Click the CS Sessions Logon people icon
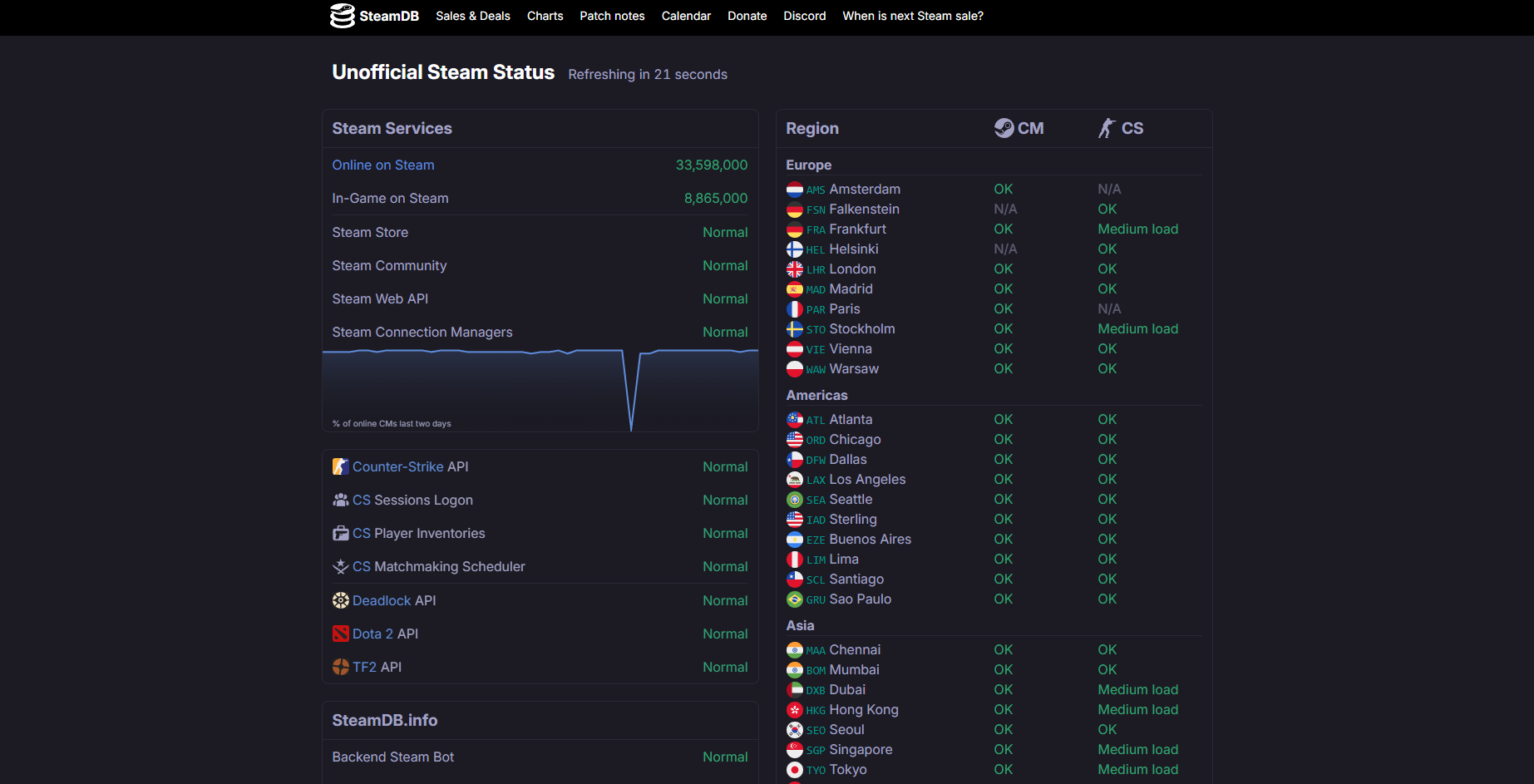1534x784 pixels. point(340,500)
